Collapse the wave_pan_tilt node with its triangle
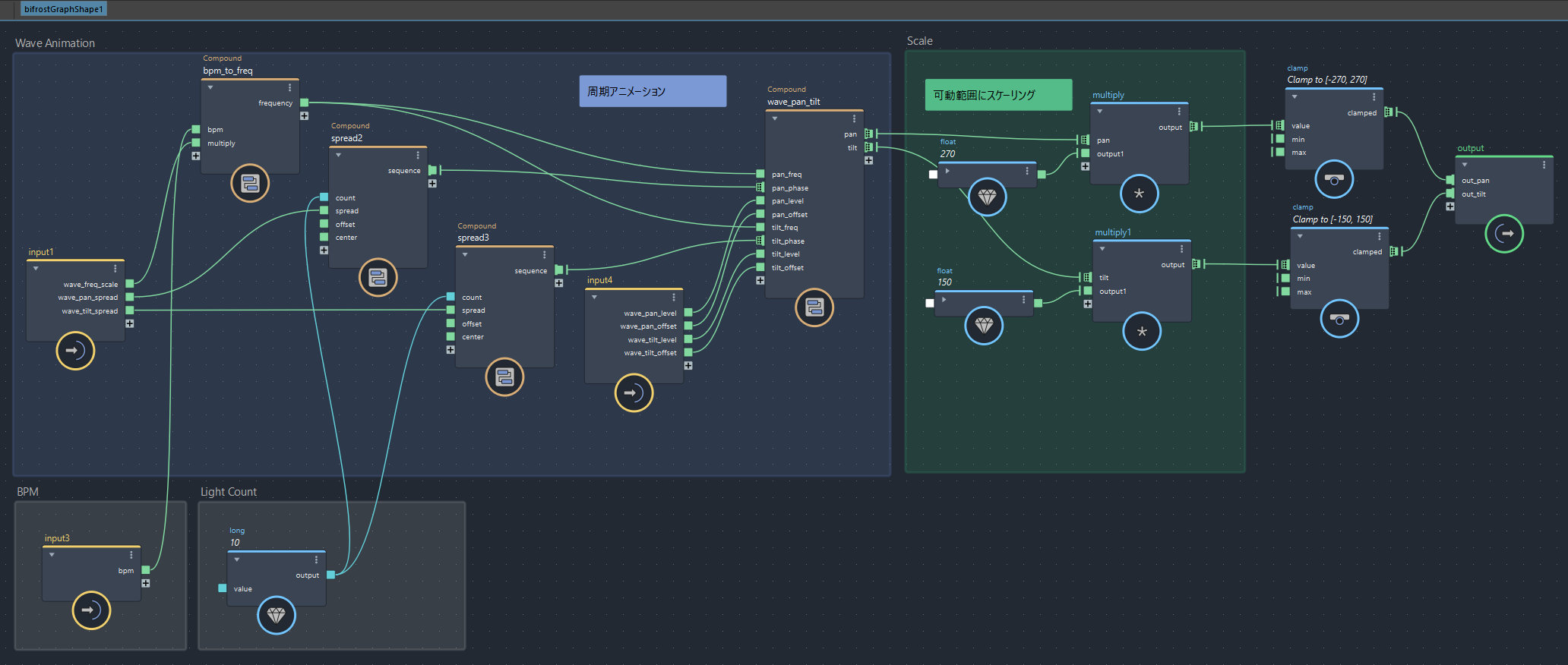1568x665 pixels. click(775, 118)
